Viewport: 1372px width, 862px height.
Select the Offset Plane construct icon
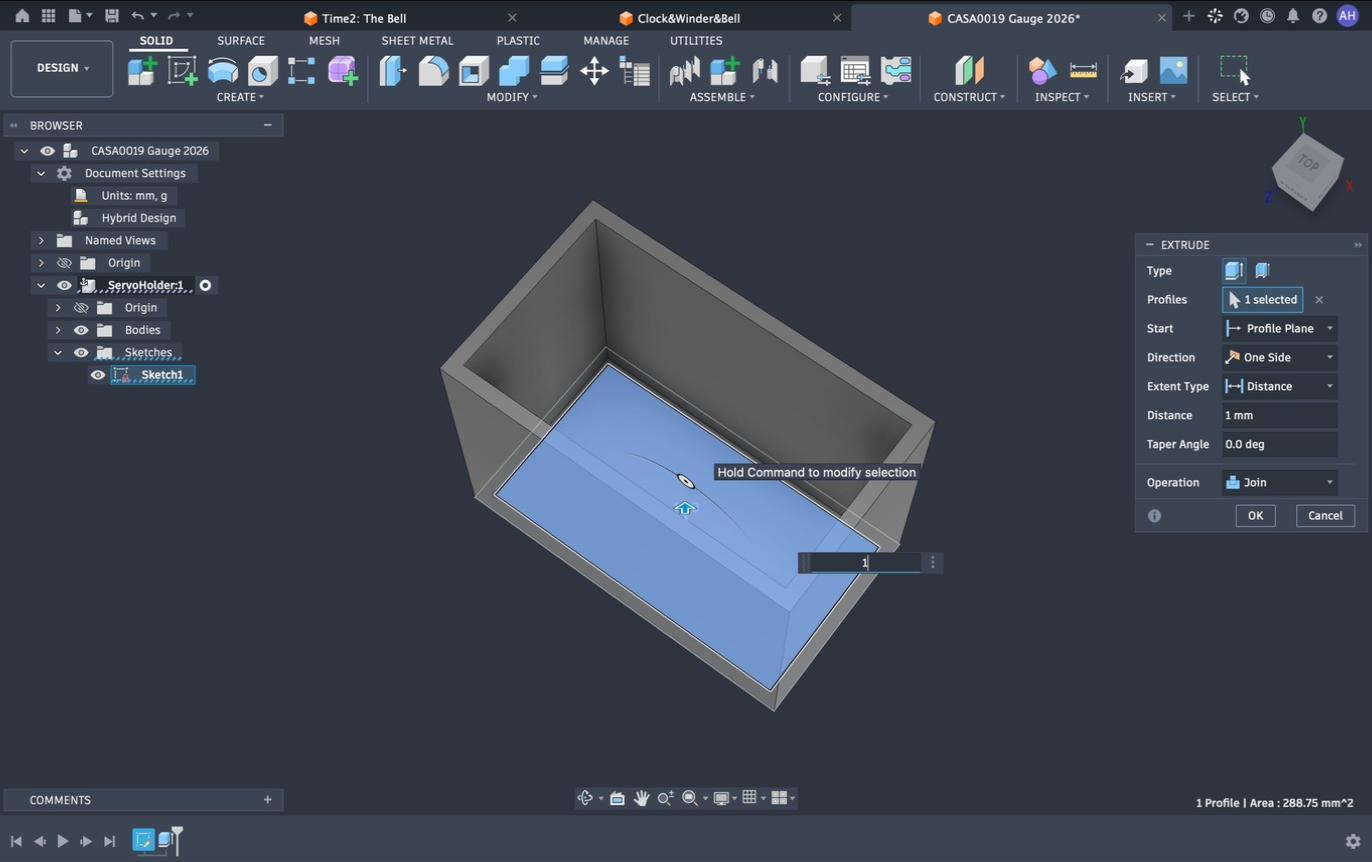point(969,71)
